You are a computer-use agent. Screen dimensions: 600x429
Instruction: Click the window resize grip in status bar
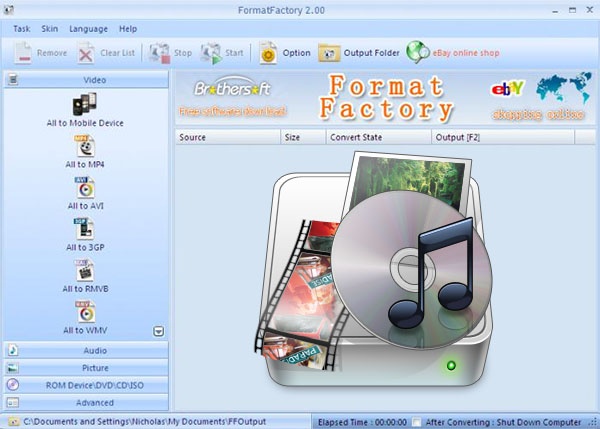[x=593, y=423]
